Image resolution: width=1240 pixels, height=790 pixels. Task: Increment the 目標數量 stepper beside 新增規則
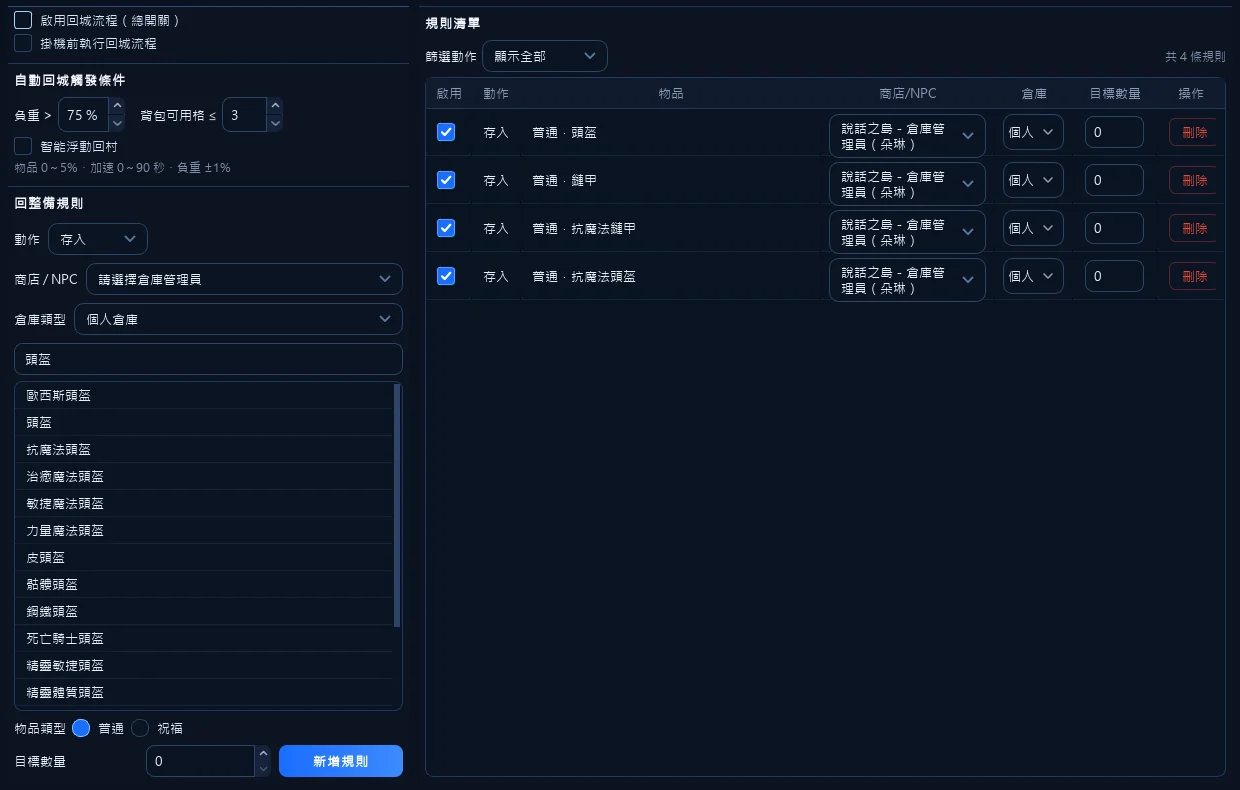pos(263,753)
